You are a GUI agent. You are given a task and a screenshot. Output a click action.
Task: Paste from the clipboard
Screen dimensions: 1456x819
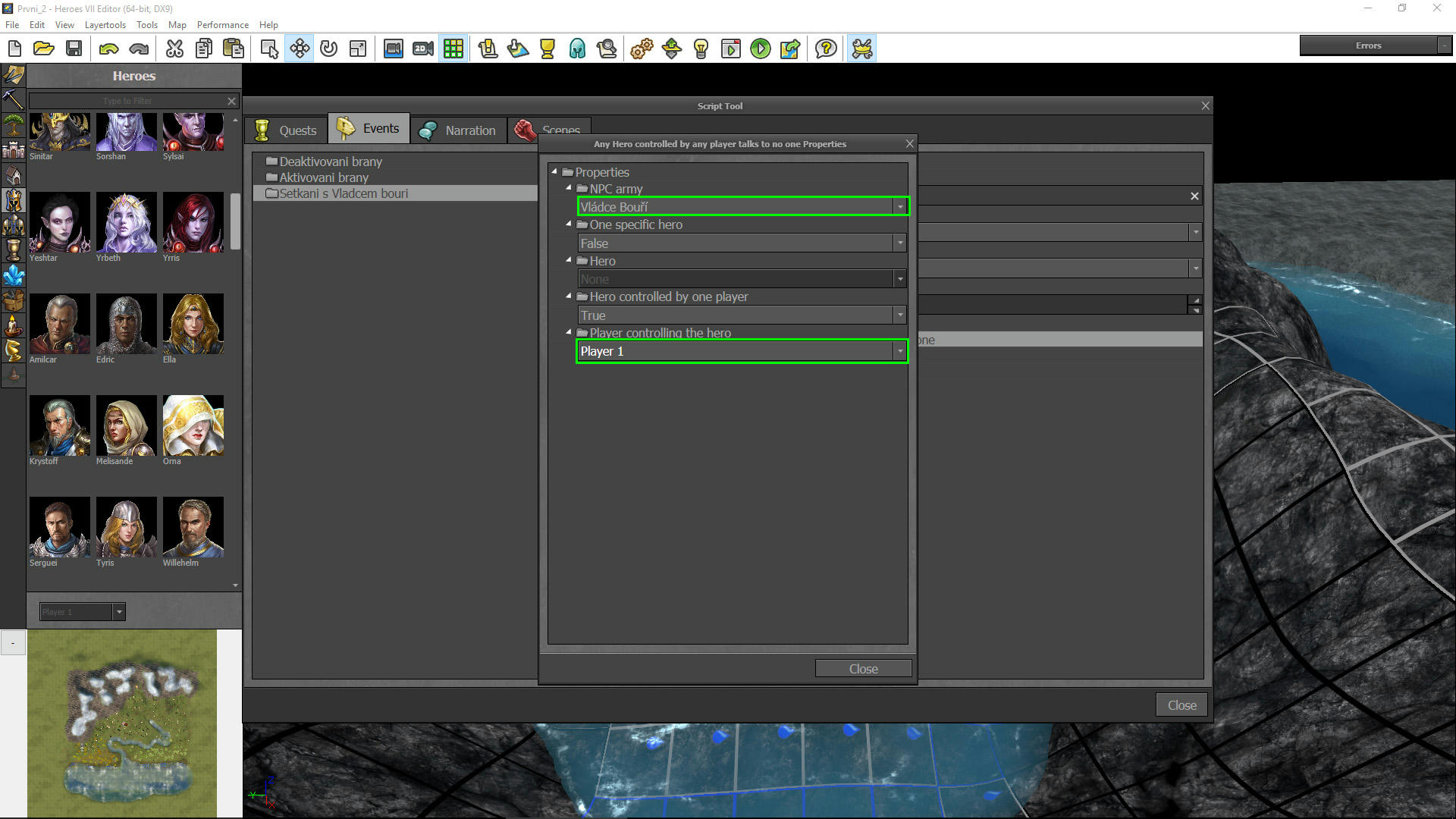point(234,49)
